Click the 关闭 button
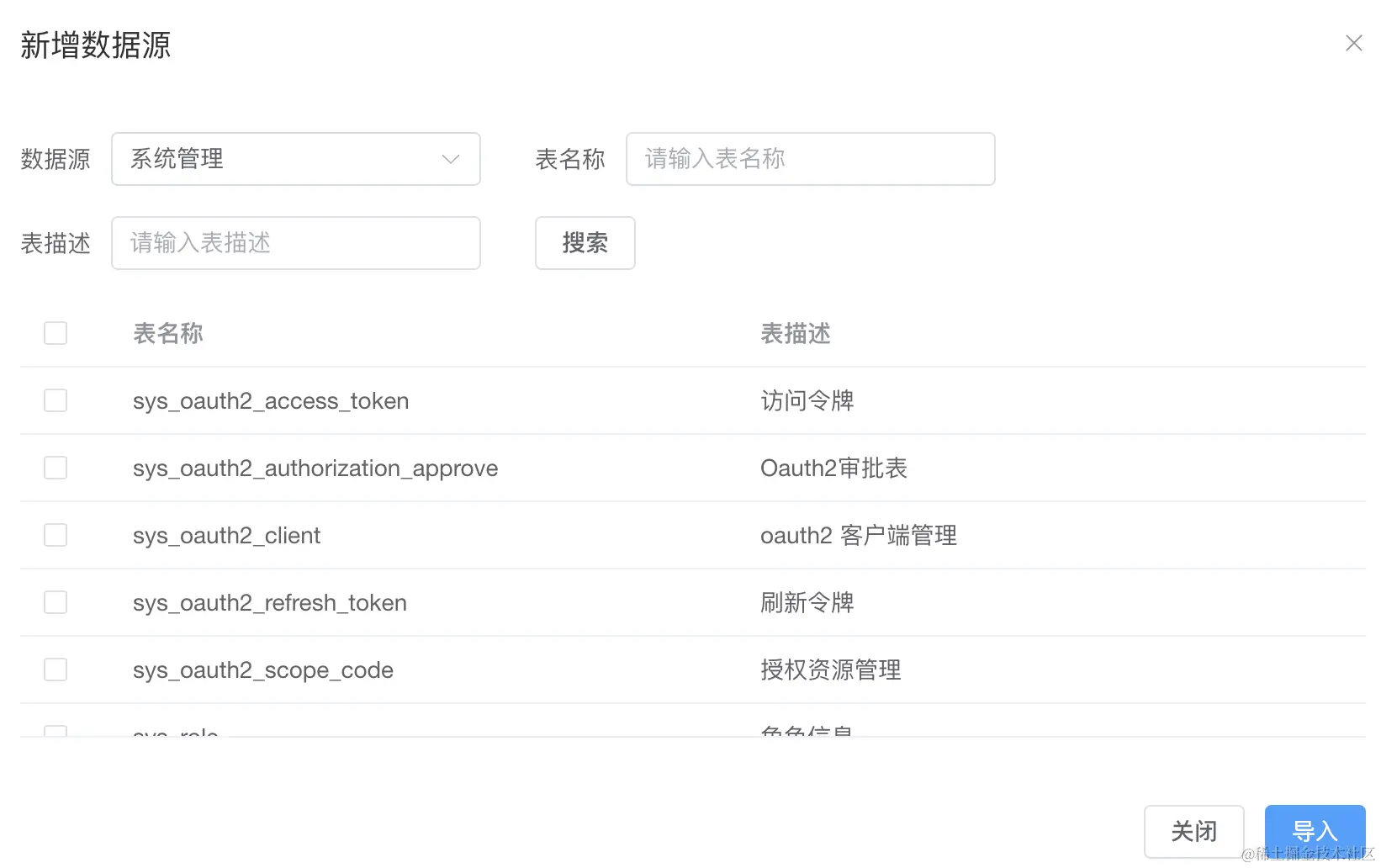The height and width of the screenshot is (868, 1381). pos(1193,832)
